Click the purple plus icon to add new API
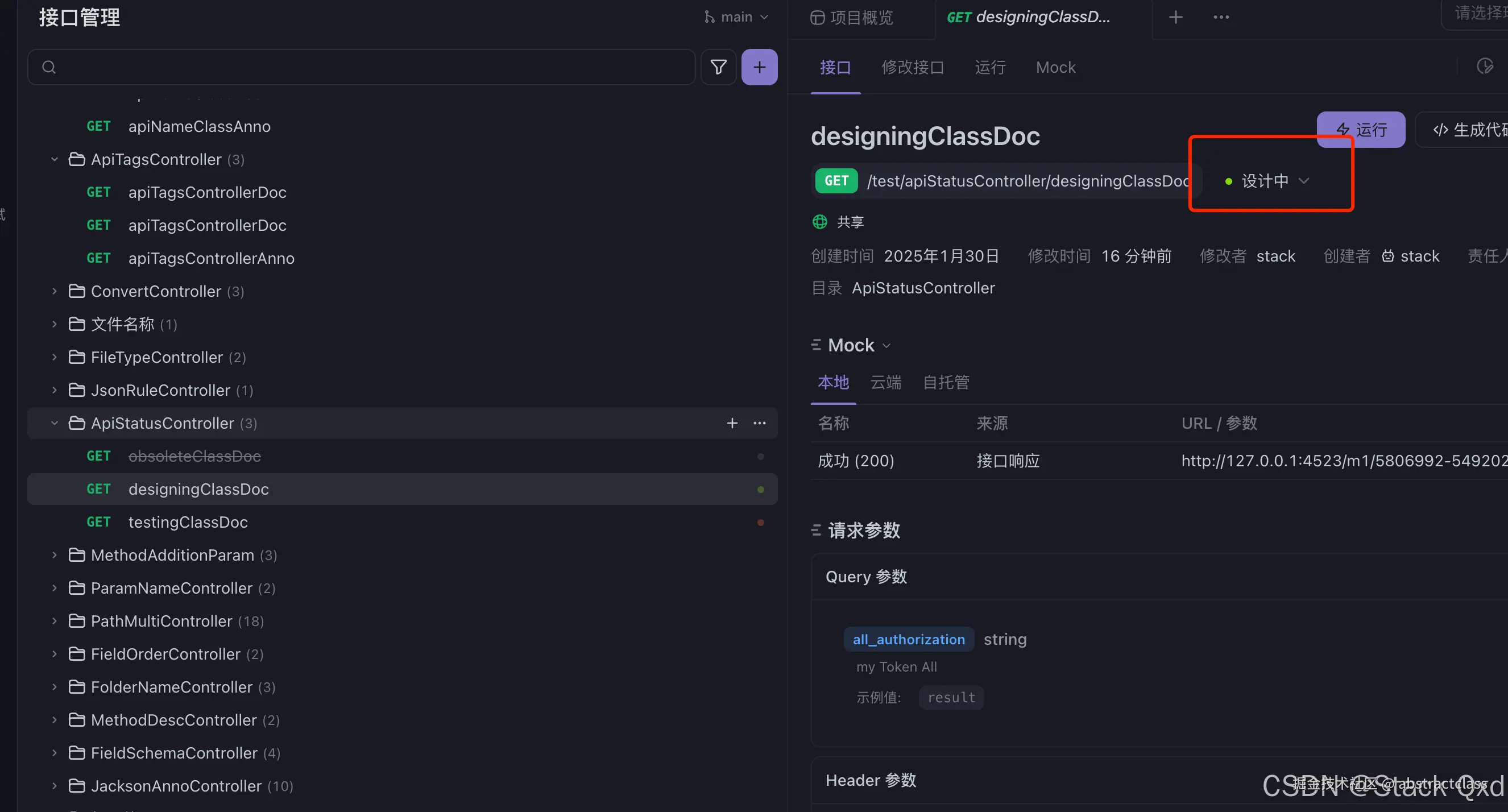1508x812 pixels. (x=759, y=67)
